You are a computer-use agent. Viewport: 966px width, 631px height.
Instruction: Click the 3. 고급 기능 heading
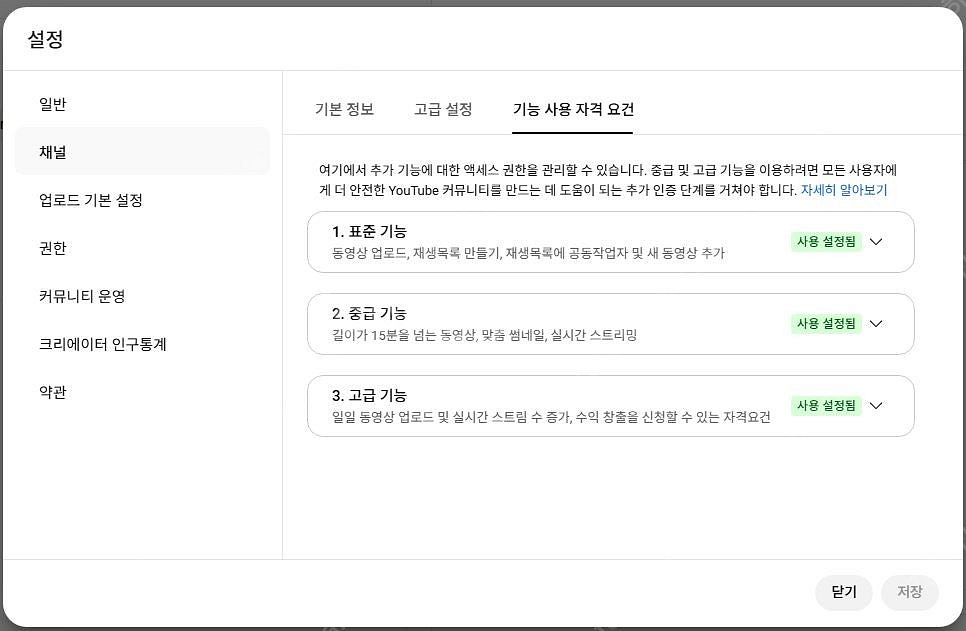(x=369, y=396)
